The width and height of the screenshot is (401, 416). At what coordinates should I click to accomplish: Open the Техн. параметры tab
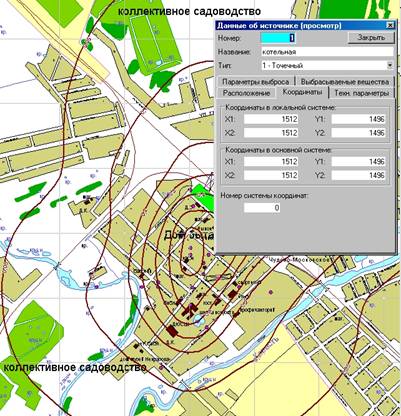click(x=362, y=93)
